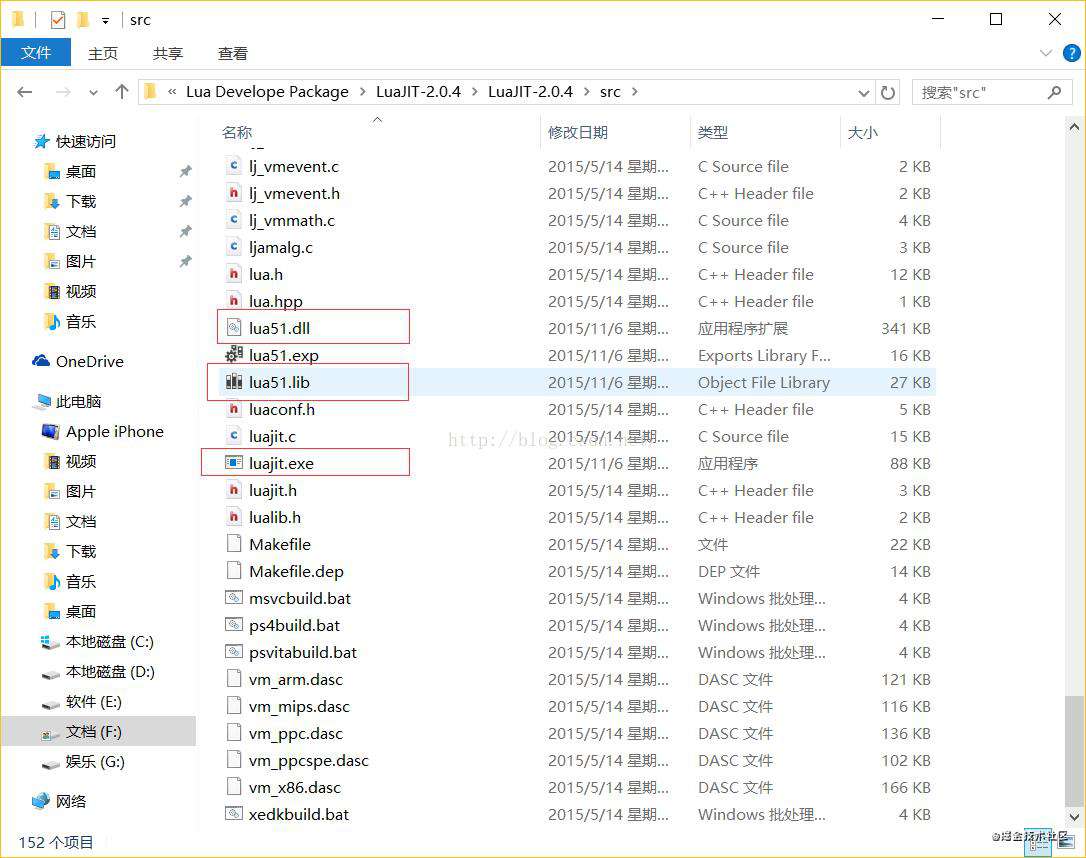Open pinned 桌面 under quick access

click(80, 171)
